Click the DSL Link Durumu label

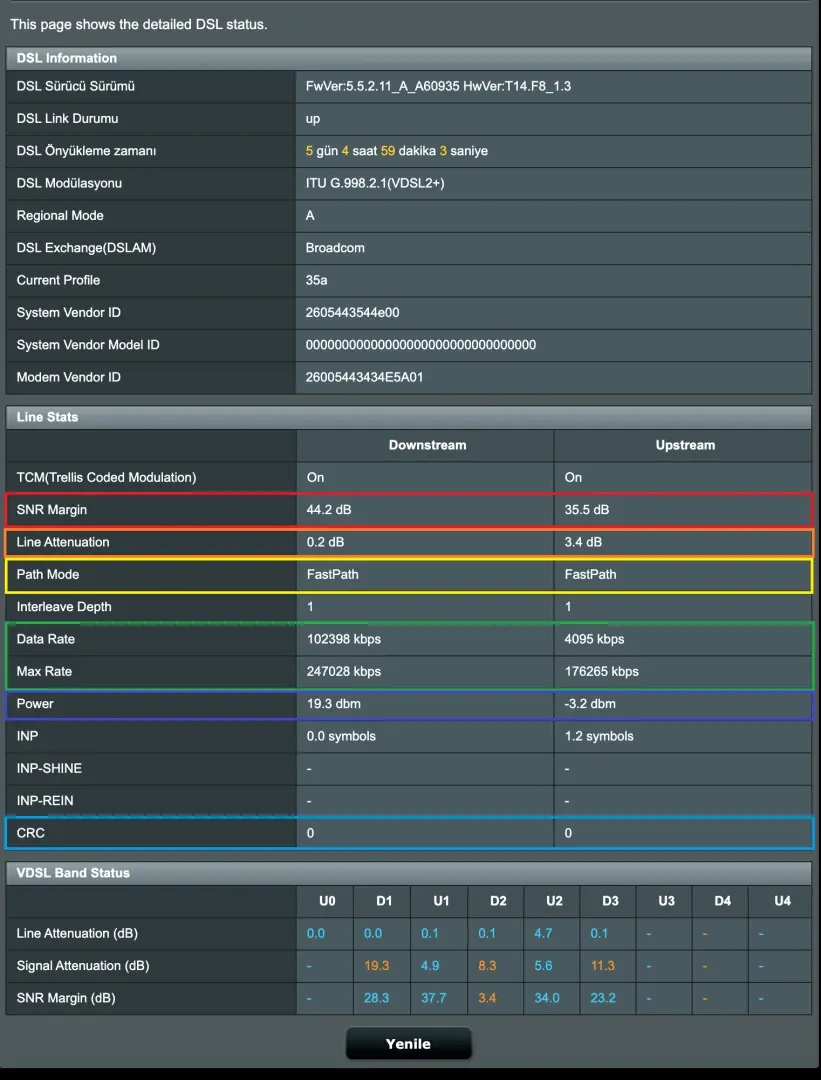tap(67, 118)
